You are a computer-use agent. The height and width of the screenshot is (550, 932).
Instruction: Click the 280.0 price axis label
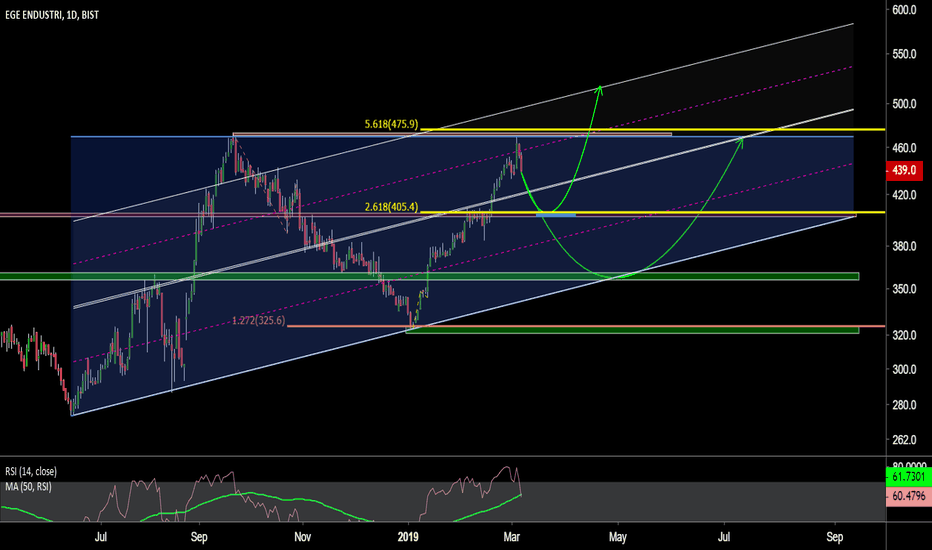[x=904, y=405]
